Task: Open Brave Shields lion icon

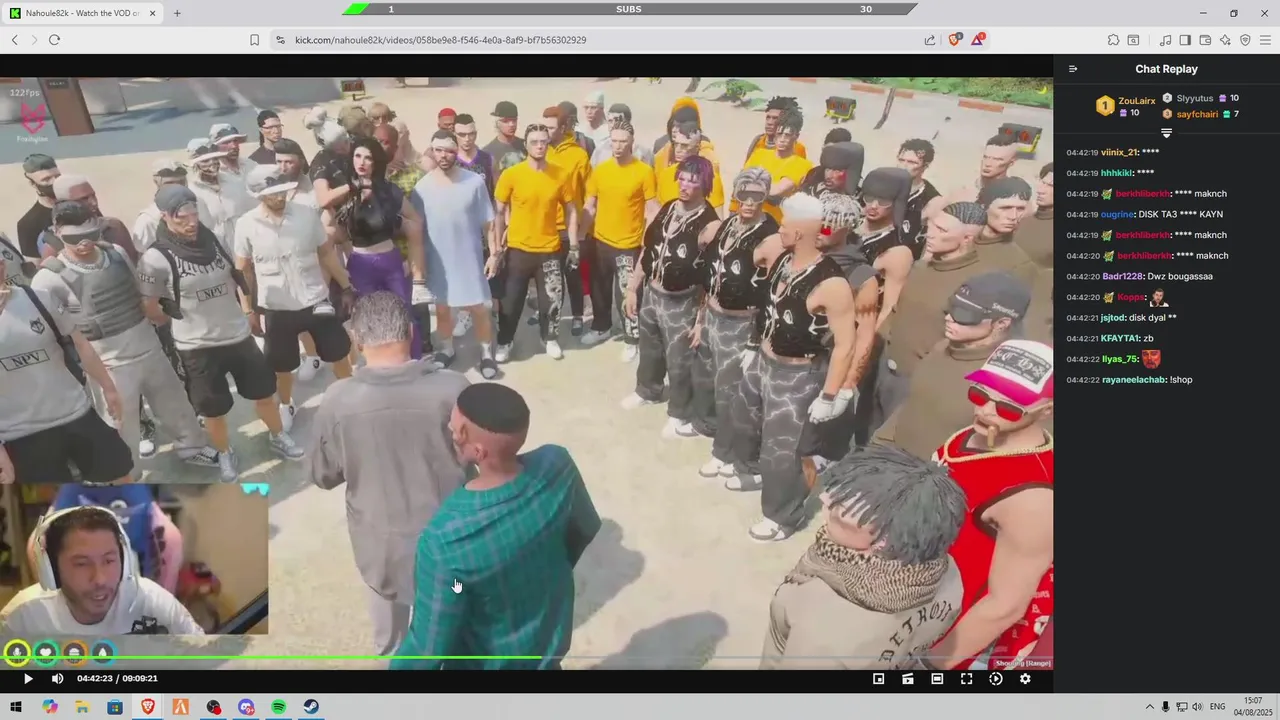Action: click(954, 40)
